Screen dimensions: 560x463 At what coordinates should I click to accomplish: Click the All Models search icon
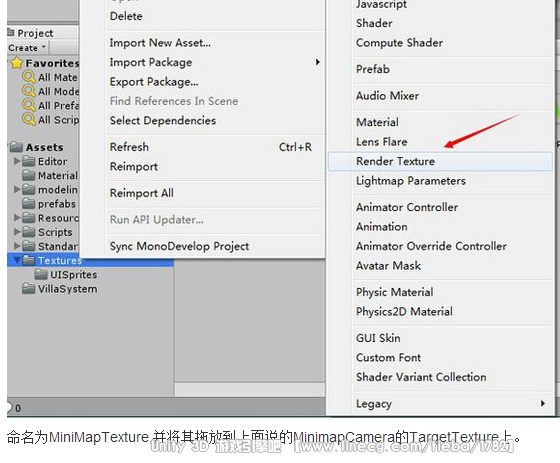29,91
